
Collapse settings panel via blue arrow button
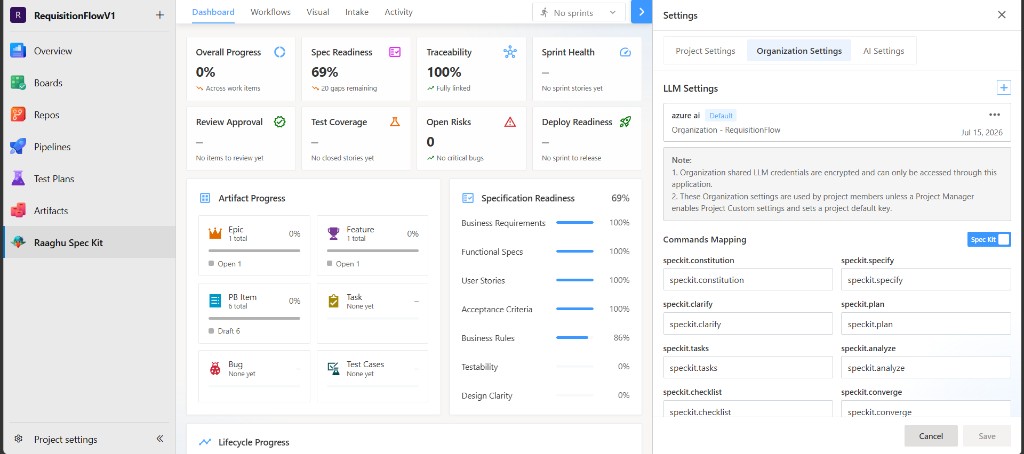641,12
